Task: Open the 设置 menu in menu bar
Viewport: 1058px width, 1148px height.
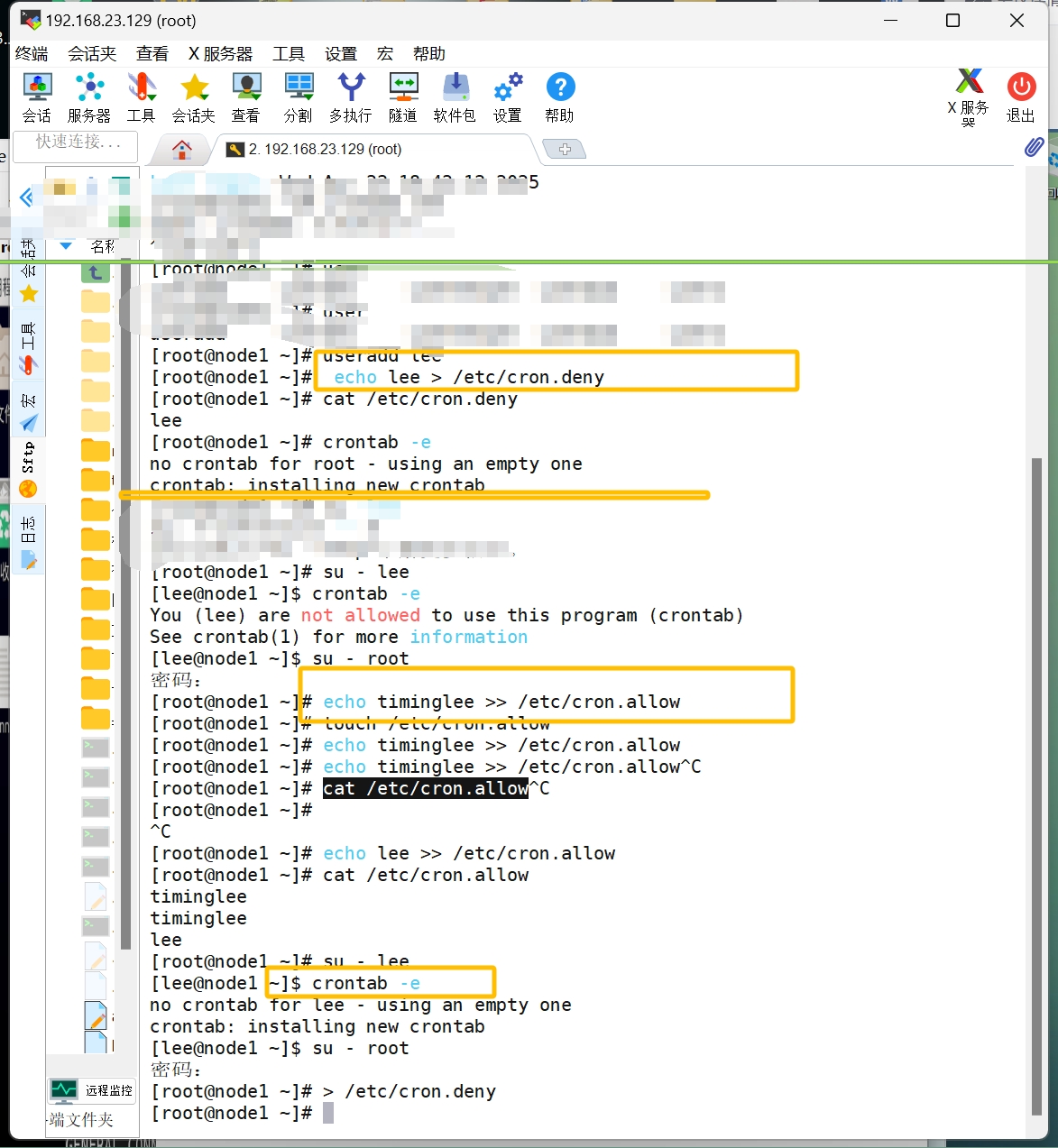Action: click(x=341, y=54)
